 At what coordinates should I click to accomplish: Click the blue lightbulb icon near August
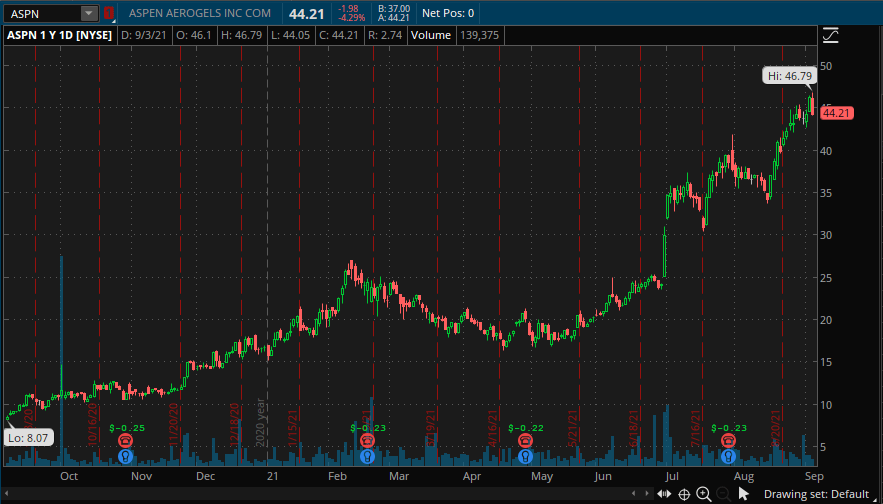pos(729,456)
